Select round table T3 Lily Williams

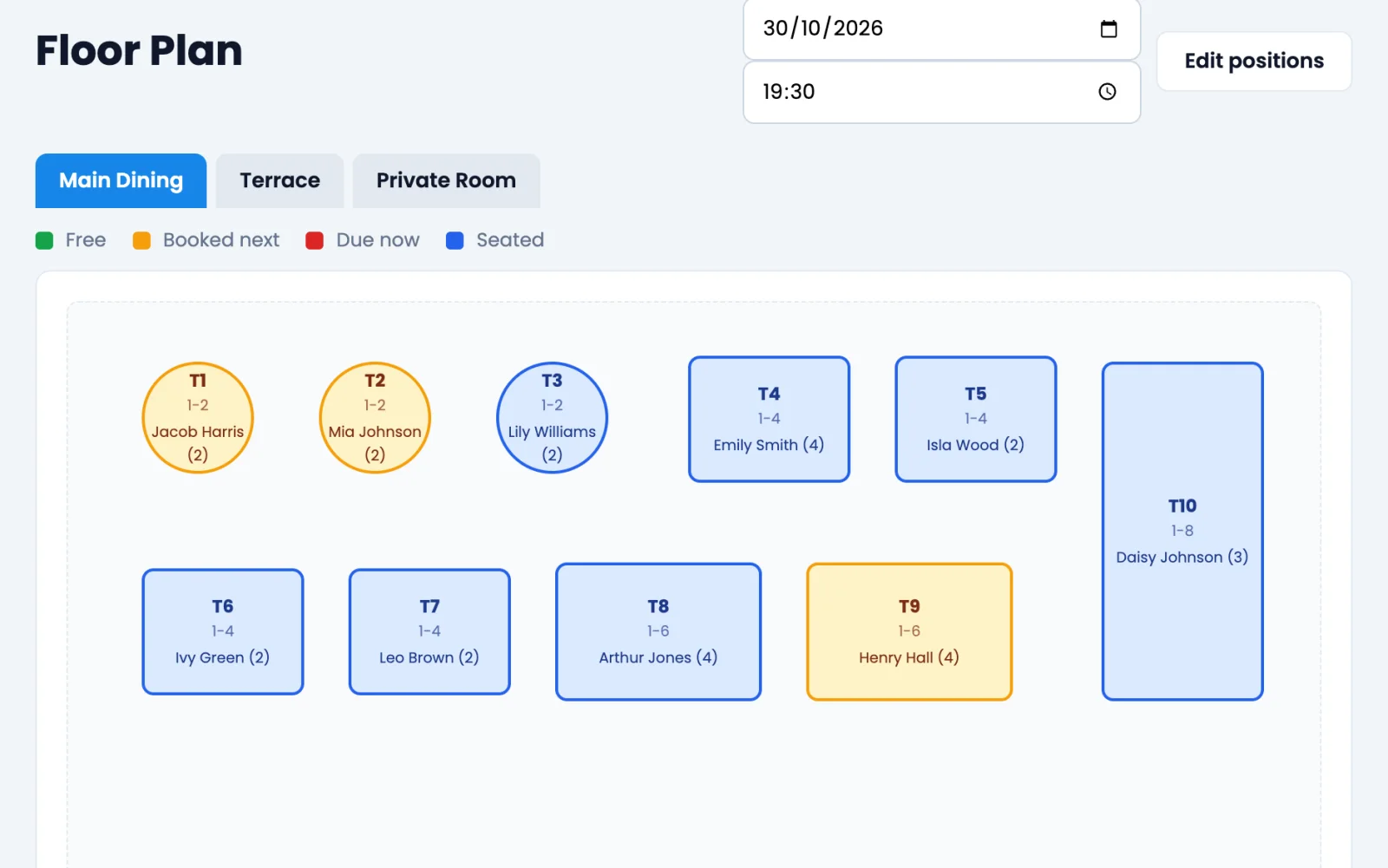(552, 417)
